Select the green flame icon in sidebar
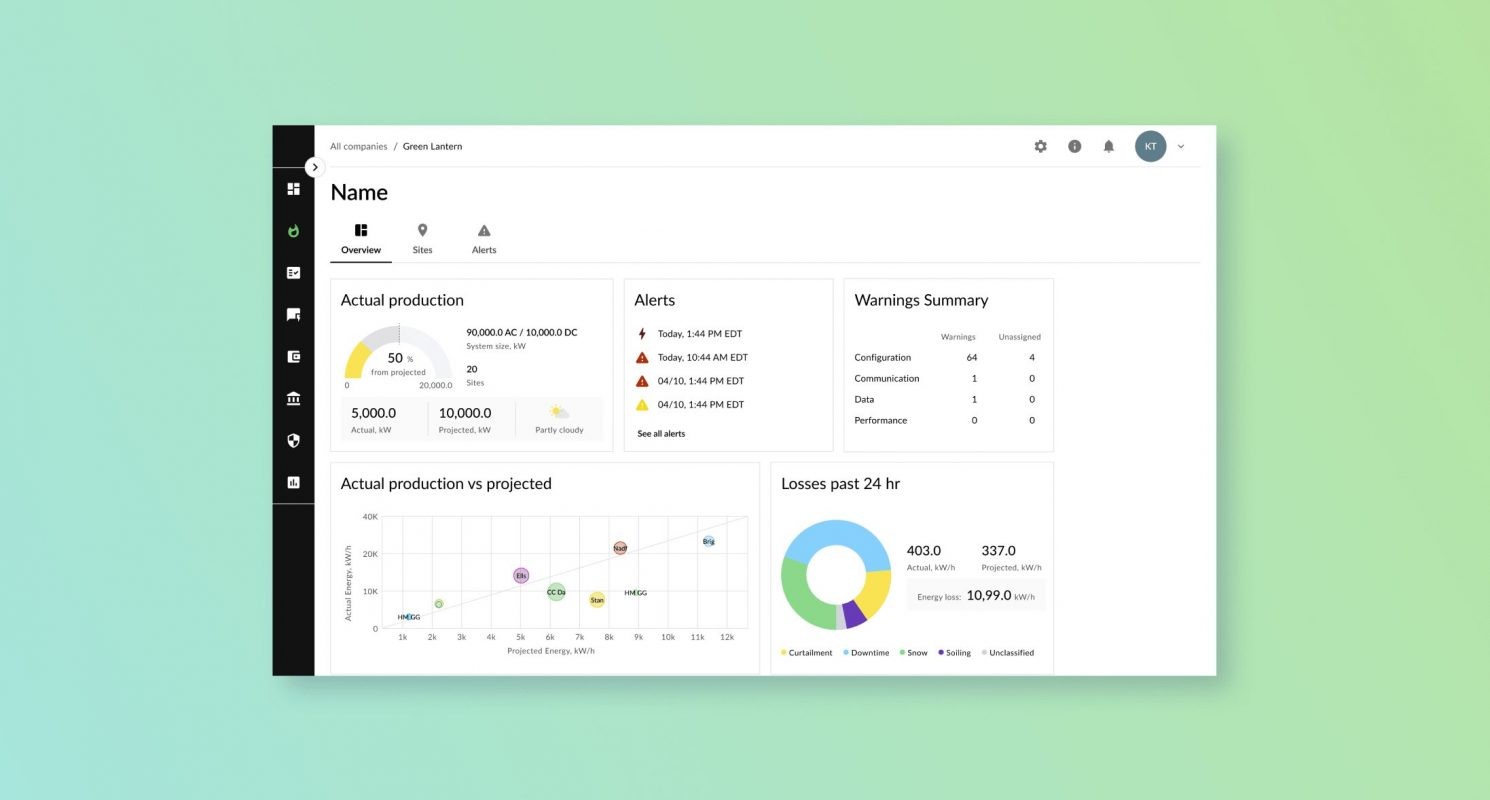Viewport: 1490px width, 800px height. click(293, 230)
